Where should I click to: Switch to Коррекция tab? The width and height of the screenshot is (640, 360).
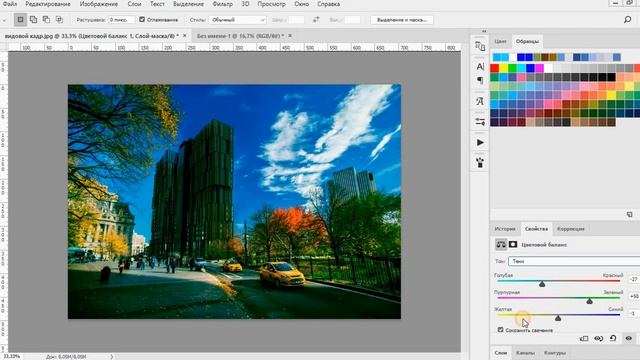pyautogui.click(x=571, y=229)
